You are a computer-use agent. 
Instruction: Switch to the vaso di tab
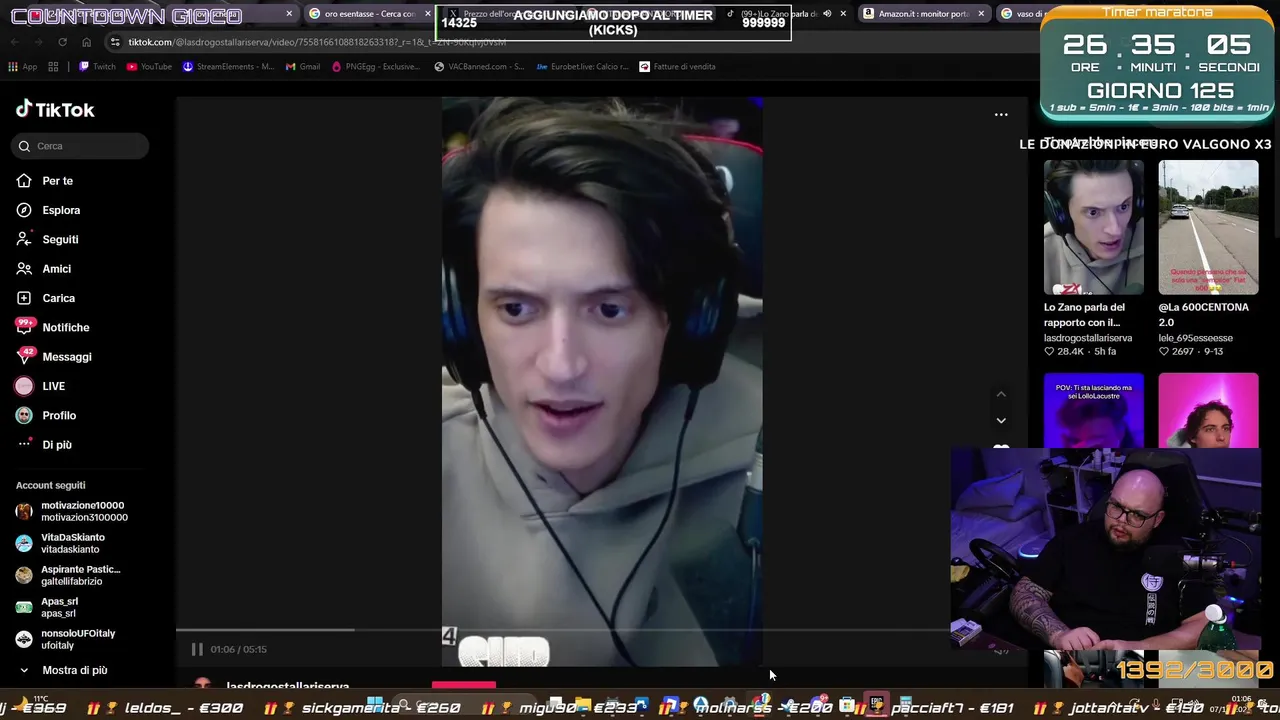coord(1018,14)
